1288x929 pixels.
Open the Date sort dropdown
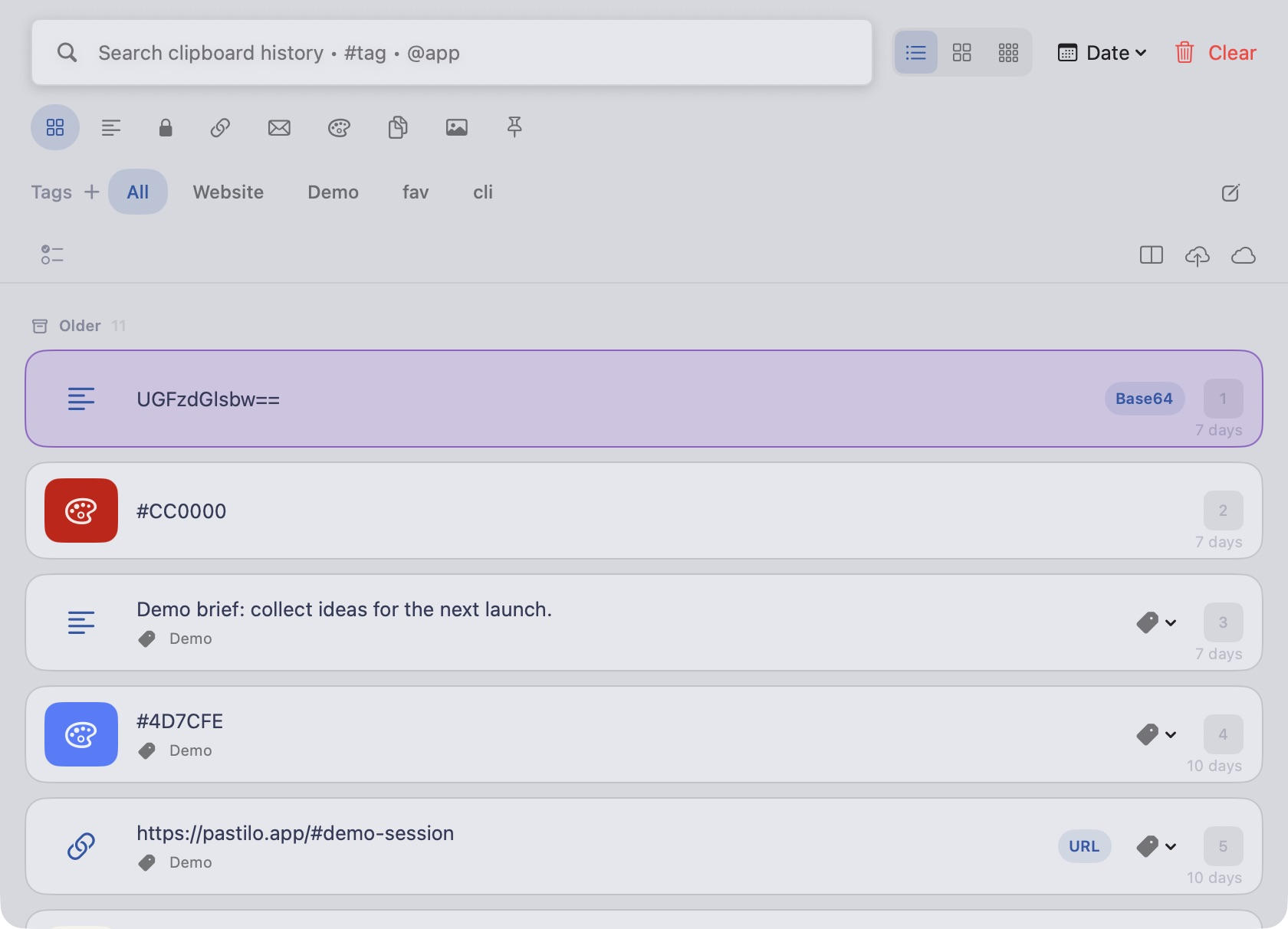coord(1102,52)
